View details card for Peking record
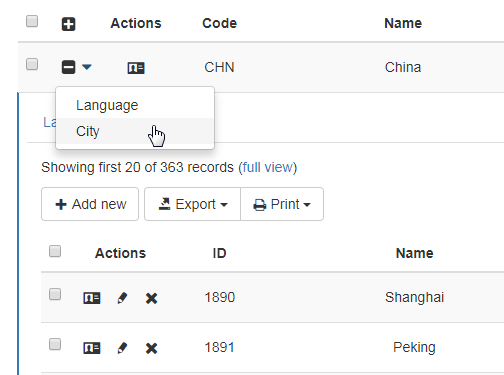 92,348
